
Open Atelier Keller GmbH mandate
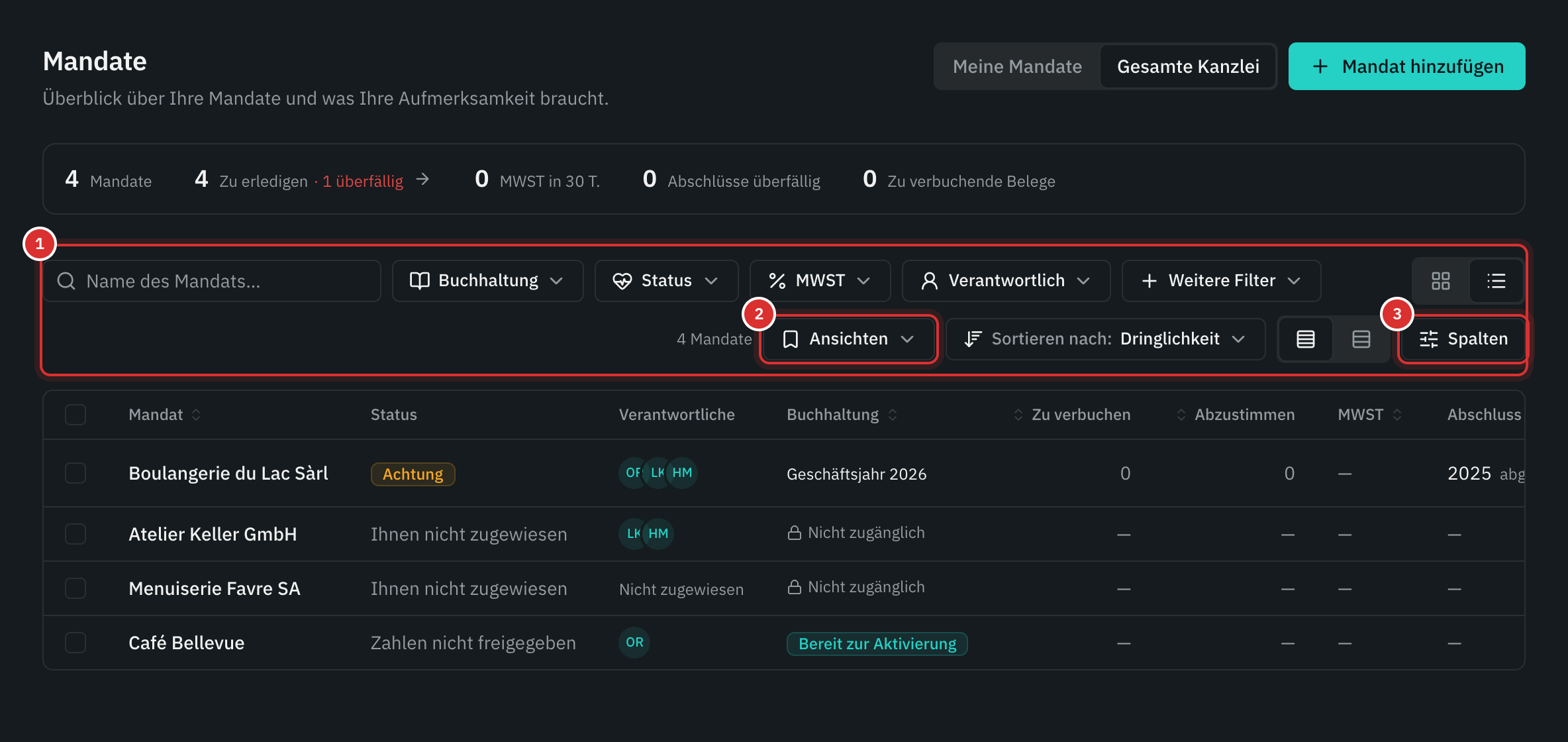pyautogui.click(x=213, y=534)
